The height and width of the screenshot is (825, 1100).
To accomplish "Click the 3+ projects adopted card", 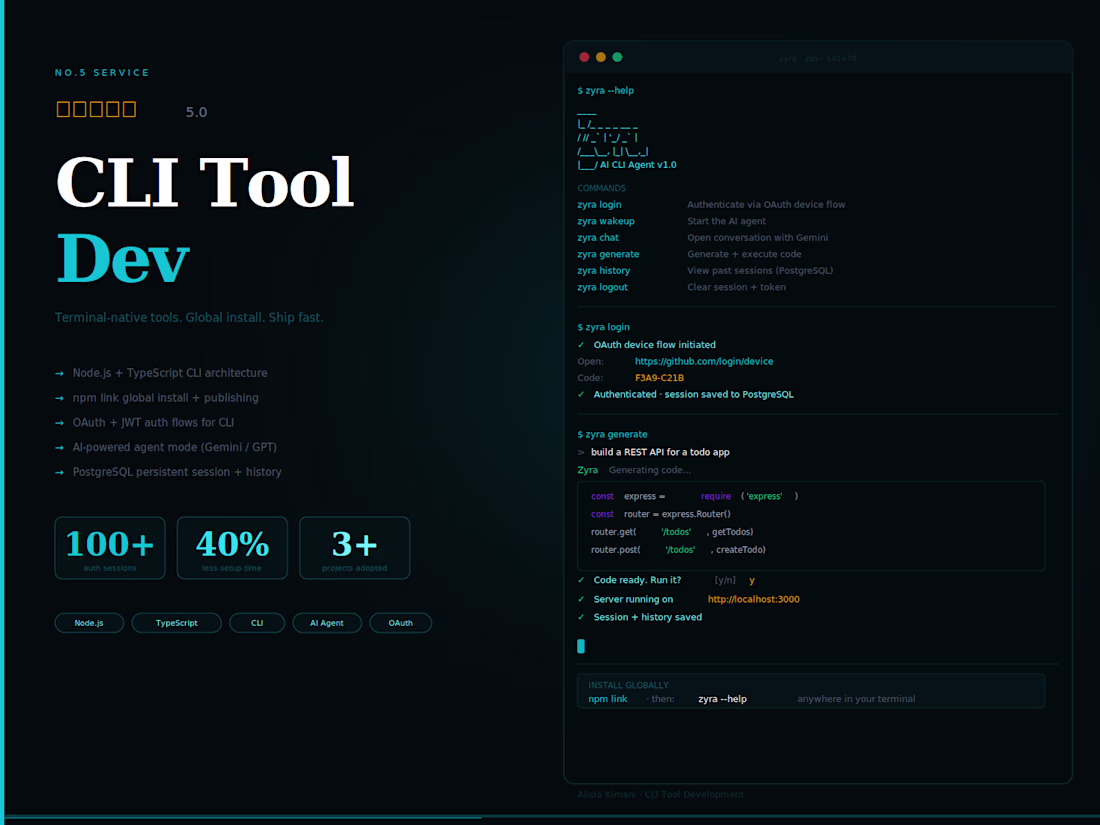I will click(x=354, y=548).
